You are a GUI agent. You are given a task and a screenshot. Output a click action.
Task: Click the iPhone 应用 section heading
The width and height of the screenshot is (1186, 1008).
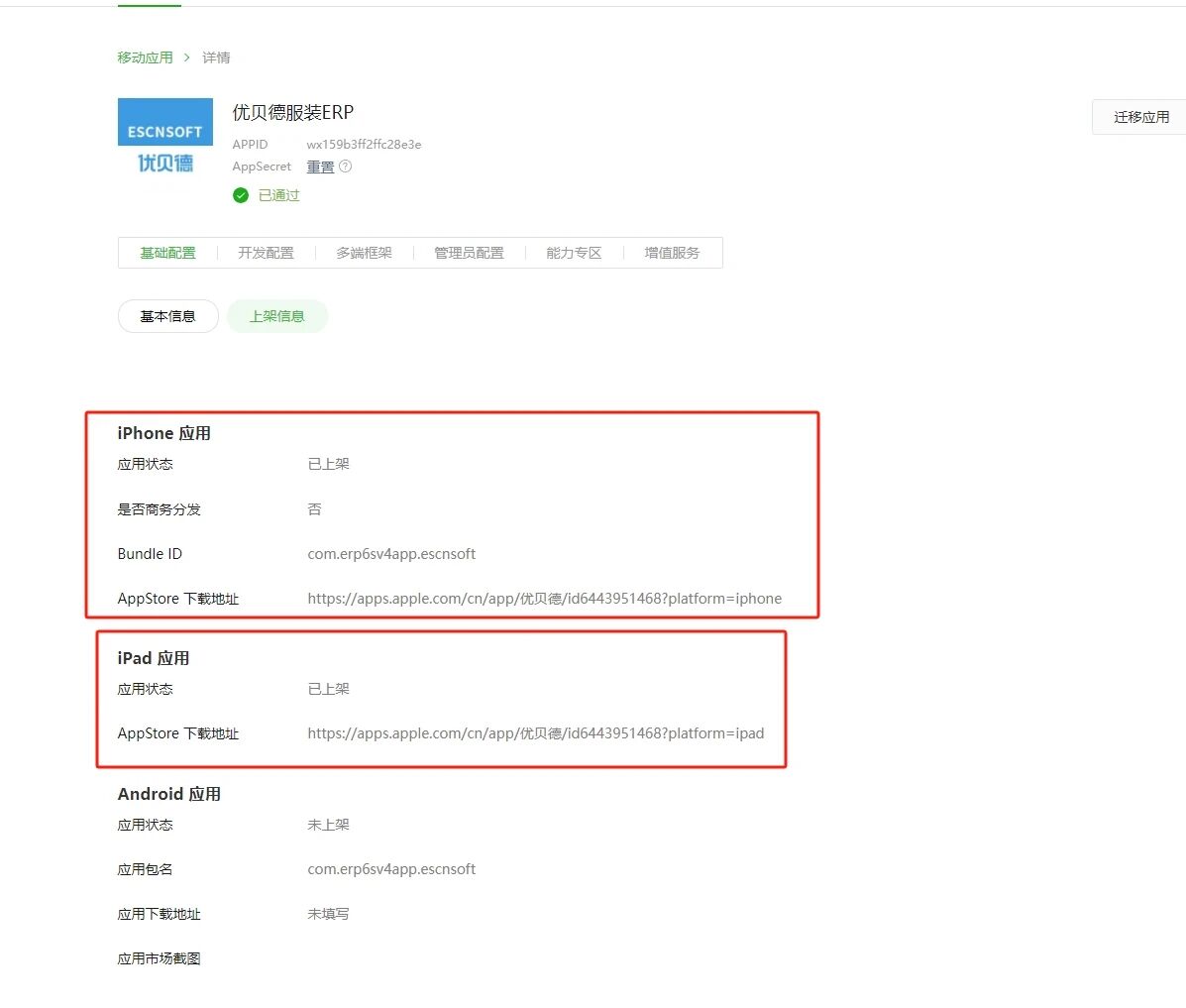coord(164,433)
